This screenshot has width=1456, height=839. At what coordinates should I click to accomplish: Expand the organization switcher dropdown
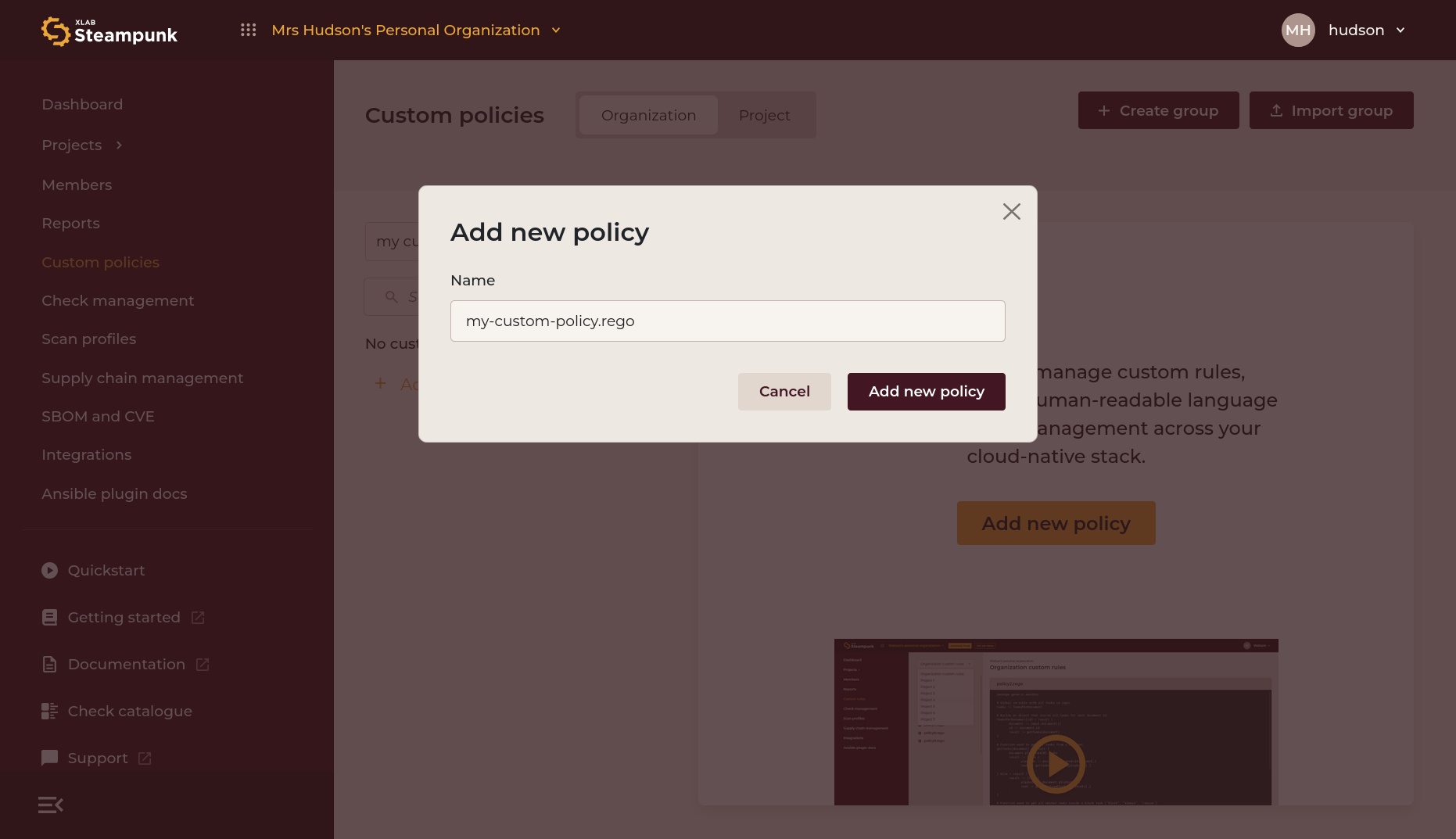(x=556, y=30)
